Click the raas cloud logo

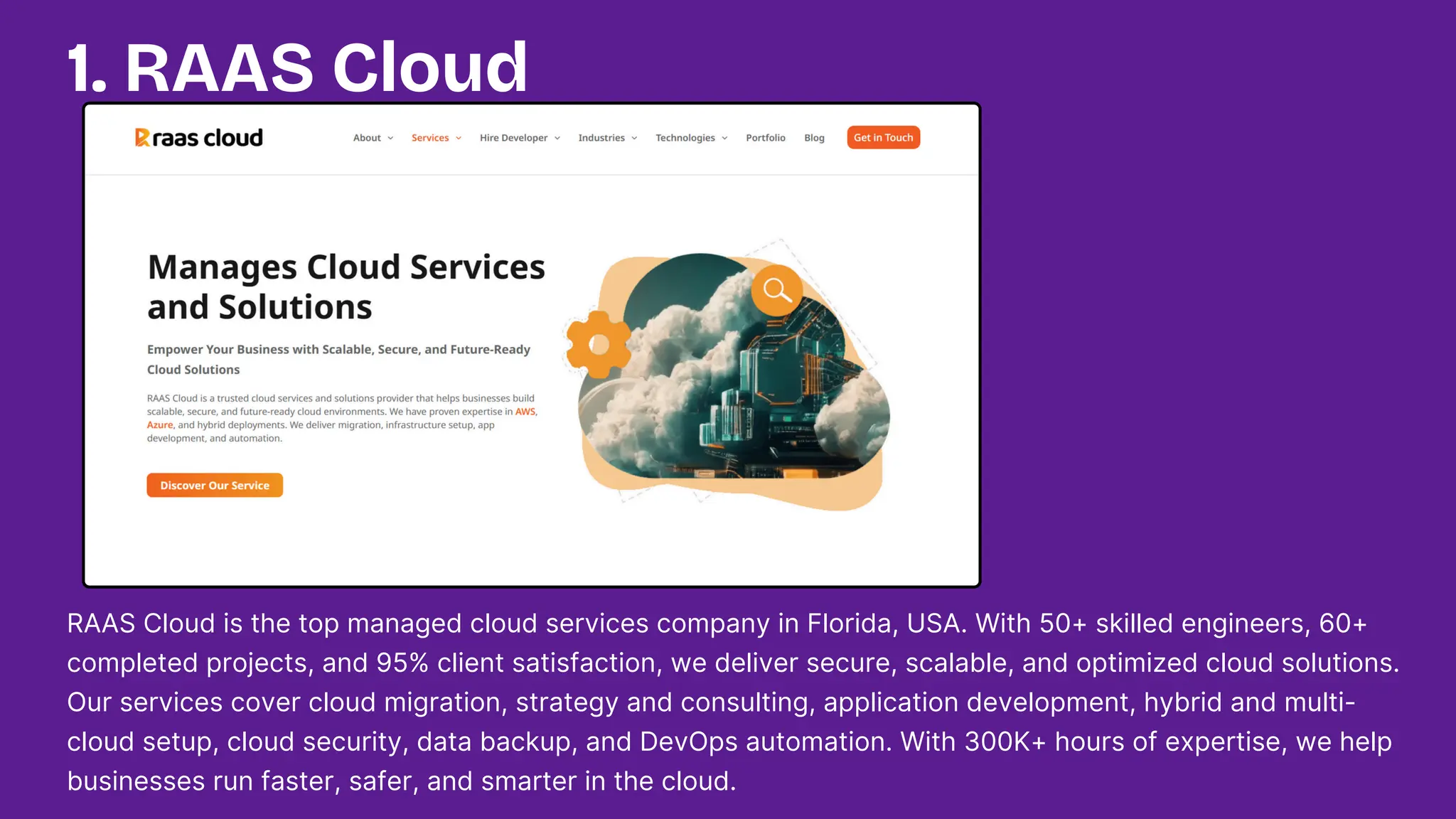tap(199, 137)
